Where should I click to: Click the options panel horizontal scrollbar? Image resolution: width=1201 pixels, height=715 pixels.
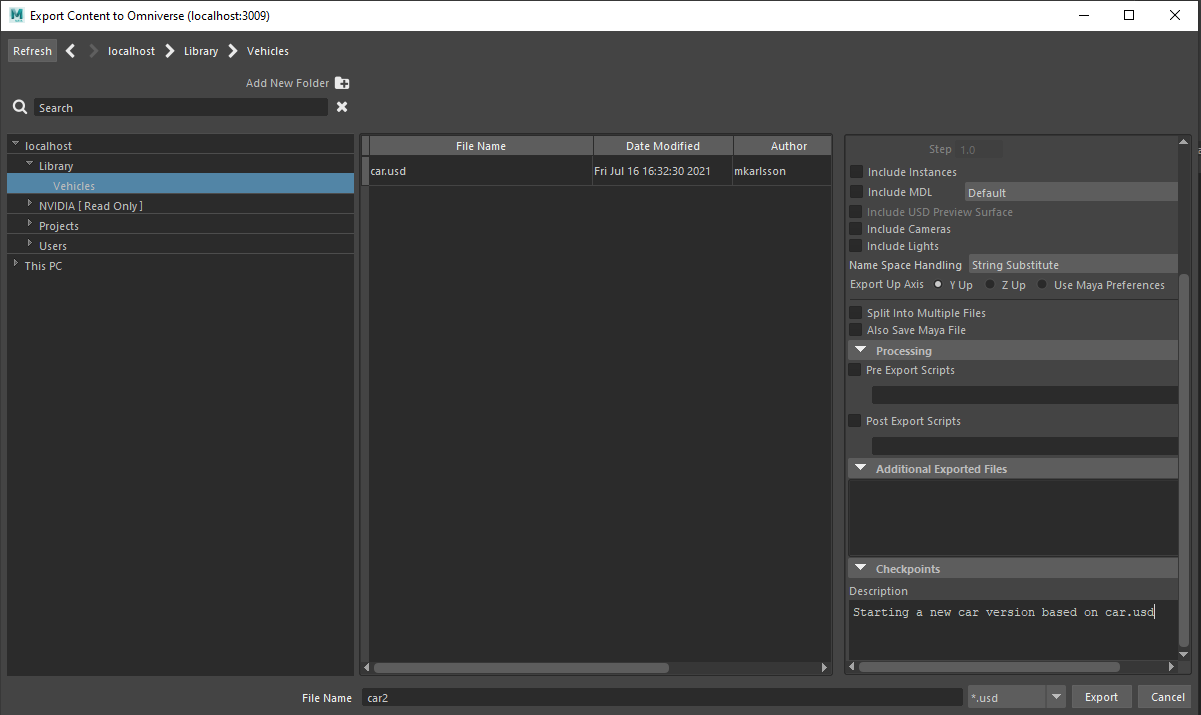[990, 667]
